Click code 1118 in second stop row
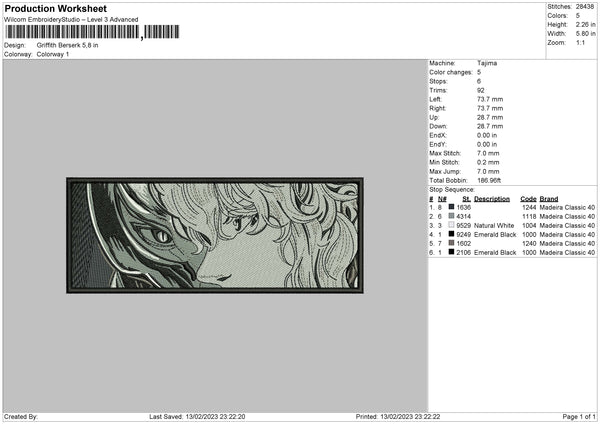600x424 pixels. [x=529, y=216]
